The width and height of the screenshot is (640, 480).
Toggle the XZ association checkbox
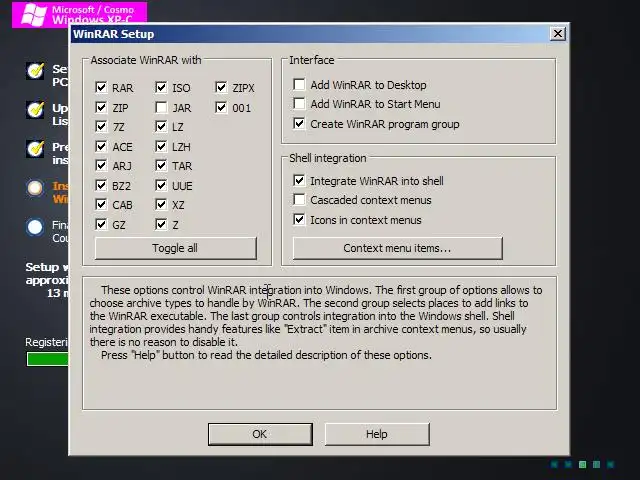pos(161,204)
